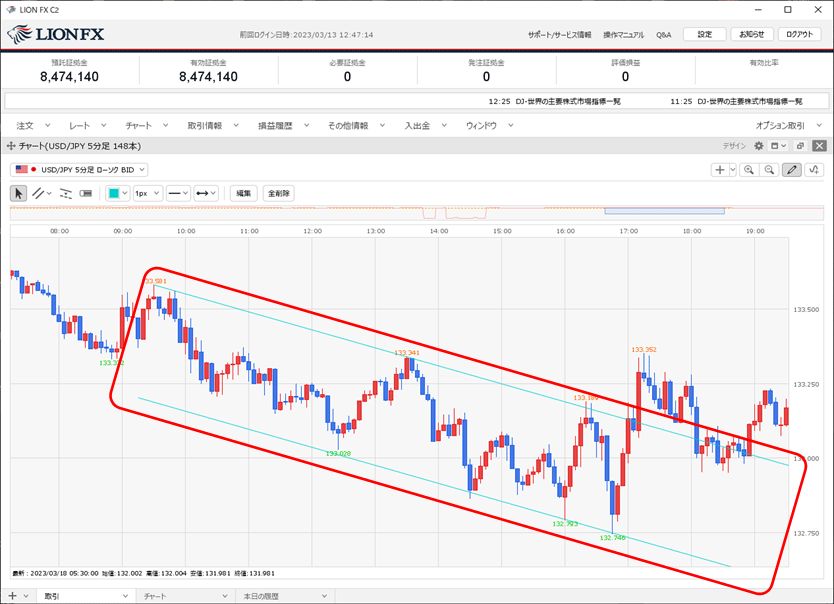Maximize the LION FX C2 window

(x=788, y=10)
